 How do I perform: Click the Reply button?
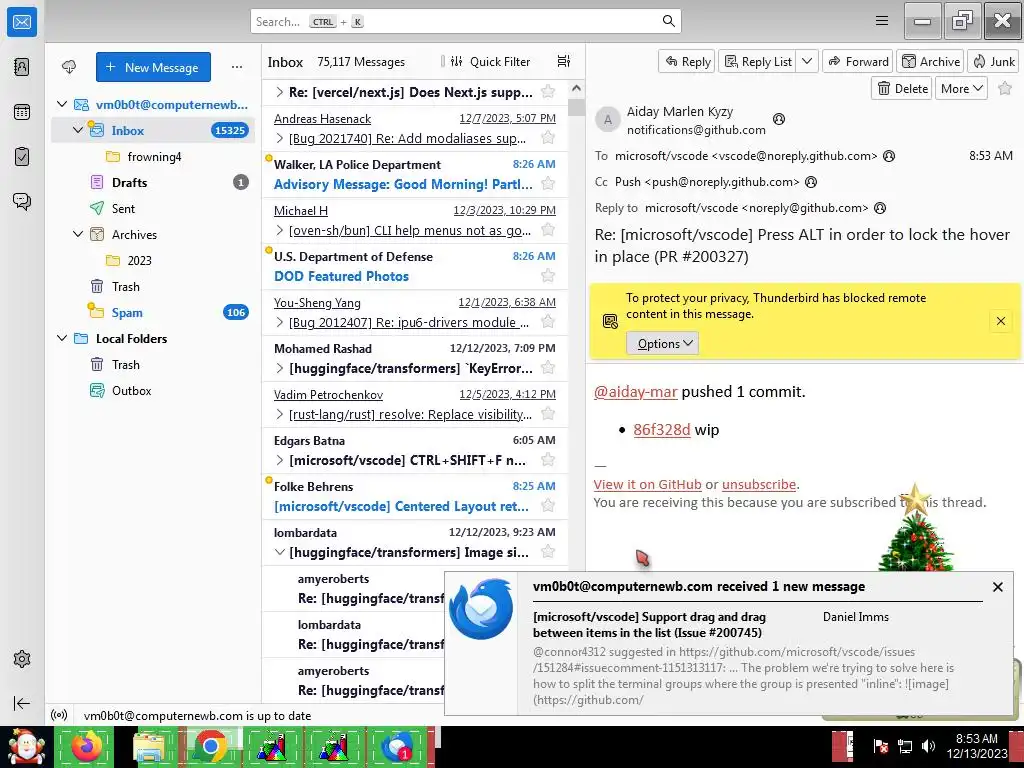coord(687,61)
